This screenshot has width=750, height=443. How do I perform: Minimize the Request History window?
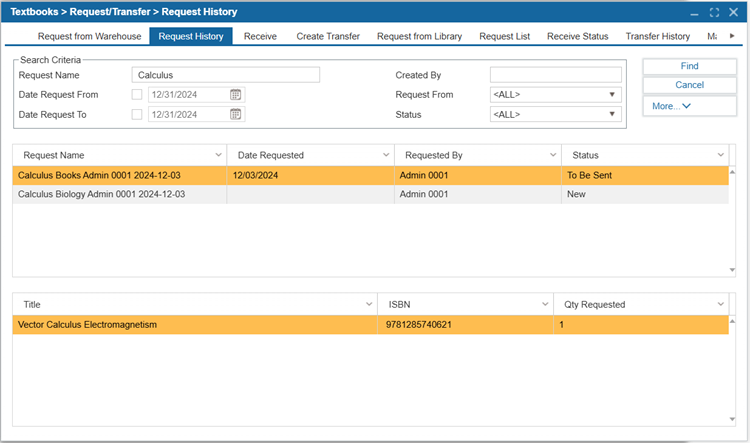click(695, 13)
